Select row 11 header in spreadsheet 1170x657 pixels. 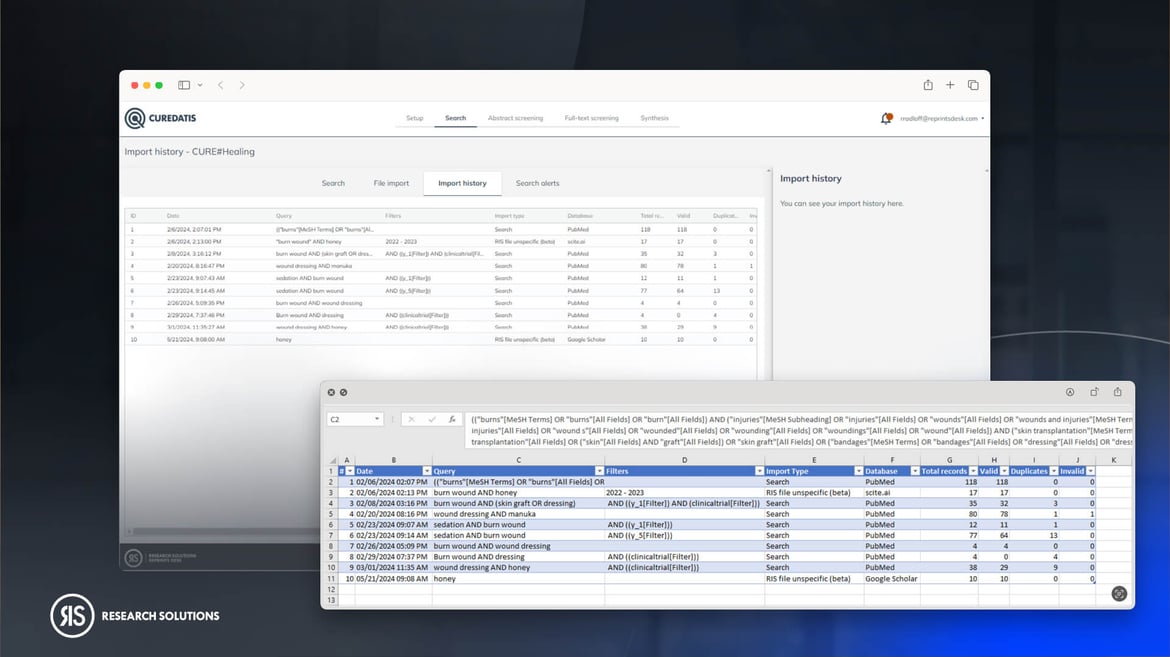click(331, 579)
